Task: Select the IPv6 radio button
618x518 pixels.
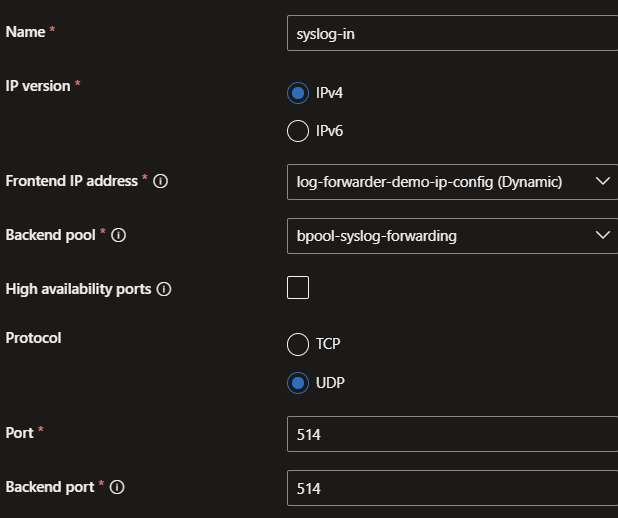Action: coord(297,131)
